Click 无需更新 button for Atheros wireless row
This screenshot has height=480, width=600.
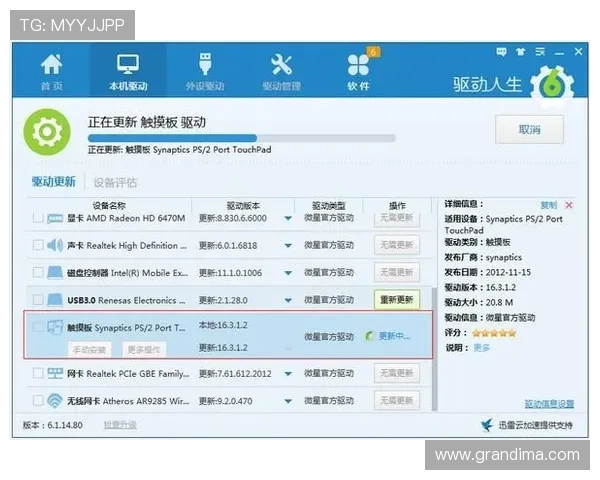[x=397, y=401]
